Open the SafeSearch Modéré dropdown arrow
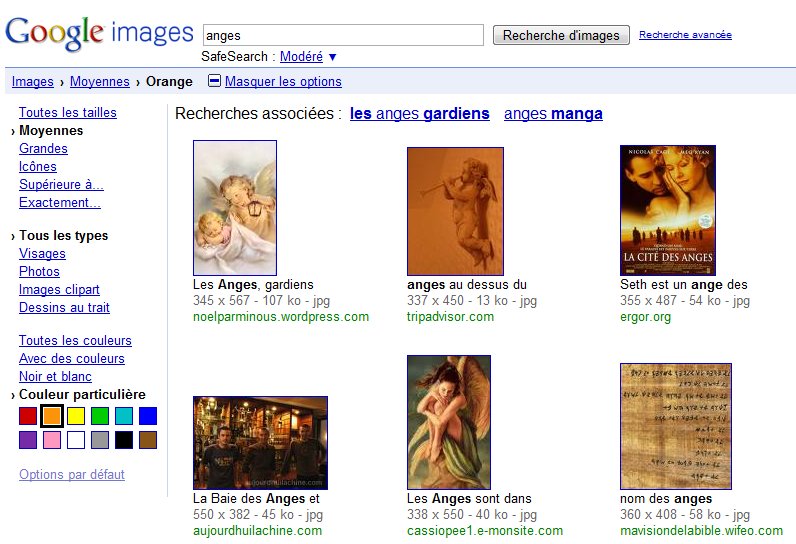Viewport: 796px width, 544px height. click(x=333, y=57)
